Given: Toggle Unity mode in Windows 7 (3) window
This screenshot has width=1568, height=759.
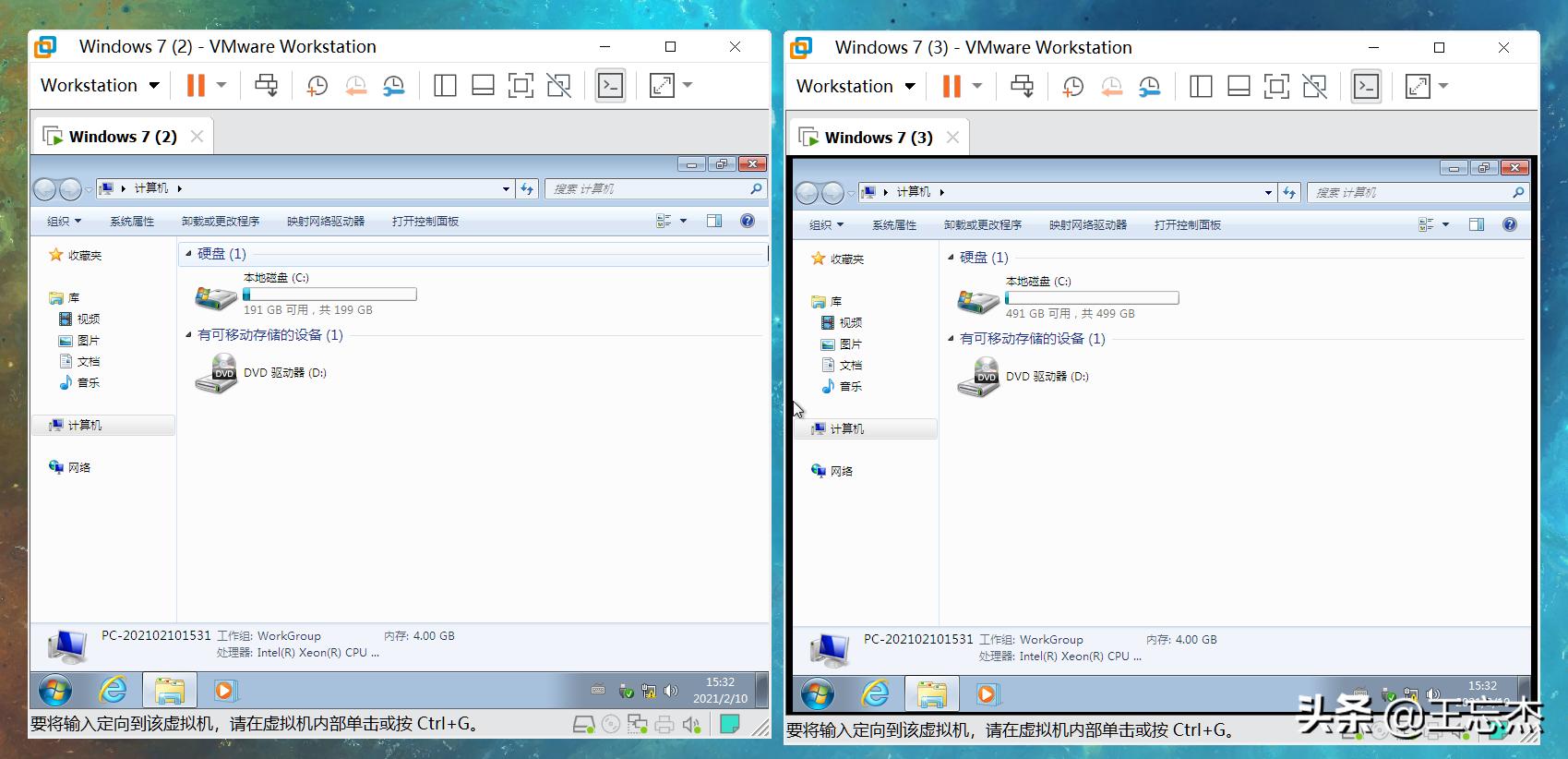Looking at the screenshot, I should pyautogui.click(x=1314, y=87).
